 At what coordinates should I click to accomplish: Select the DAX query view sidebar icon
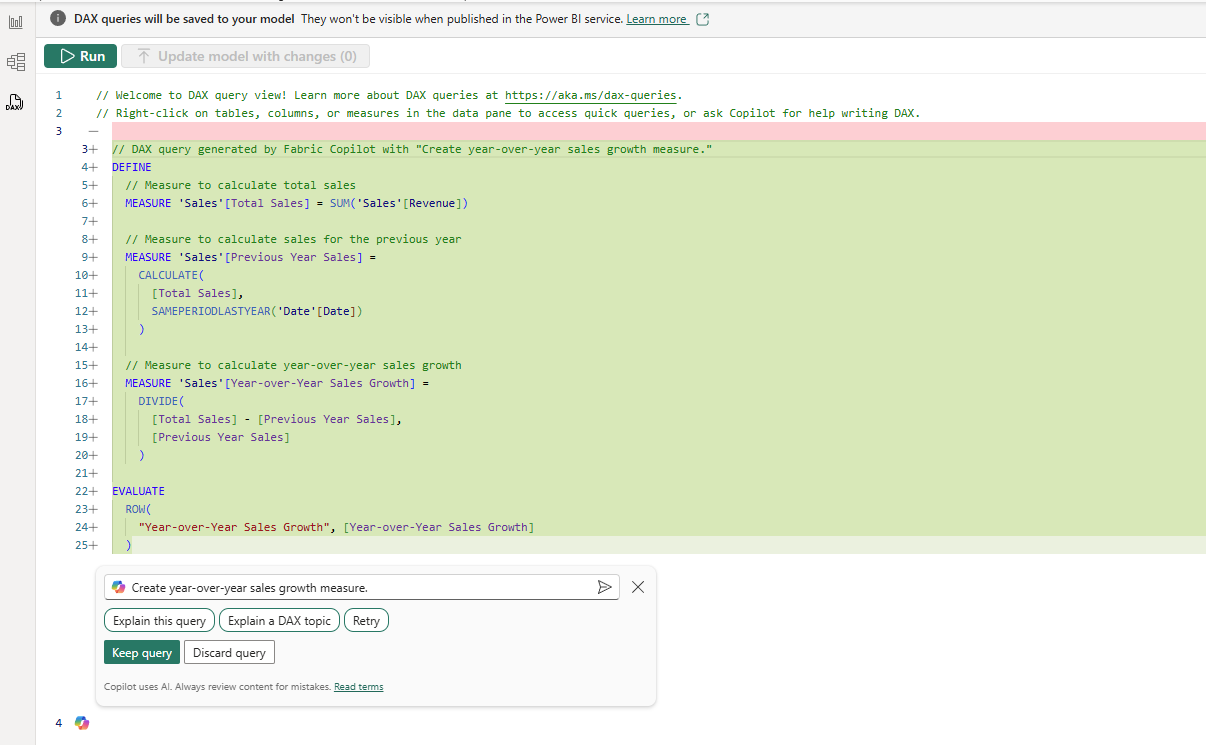[x=15, y=102]
